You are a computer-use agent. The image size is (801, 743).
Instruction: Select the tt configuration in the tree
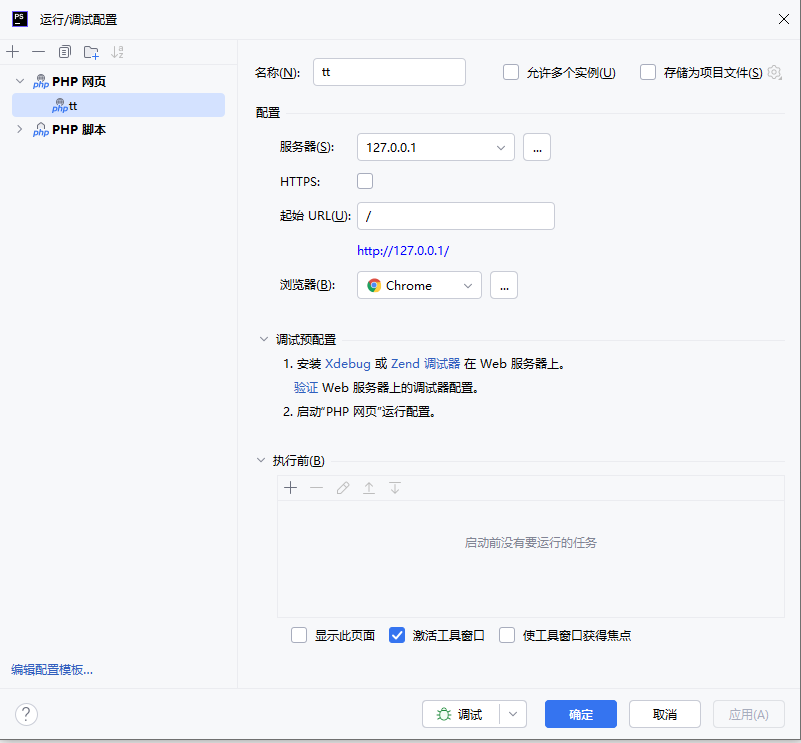pos(119,105)
